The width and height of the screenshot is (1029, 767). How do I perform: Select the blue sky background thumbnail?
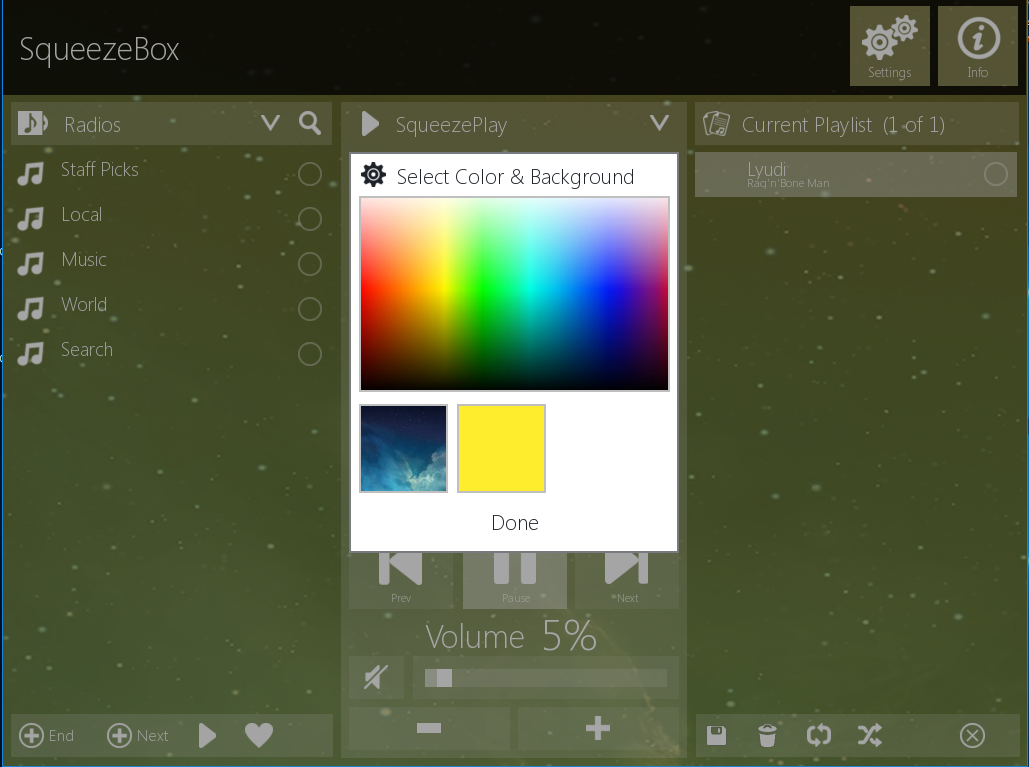[403, 448]
